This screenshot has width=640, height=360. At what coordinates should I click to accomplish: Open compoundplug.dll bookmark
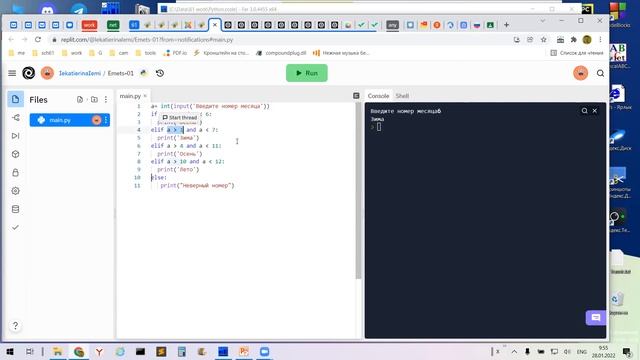pos(281,53)
